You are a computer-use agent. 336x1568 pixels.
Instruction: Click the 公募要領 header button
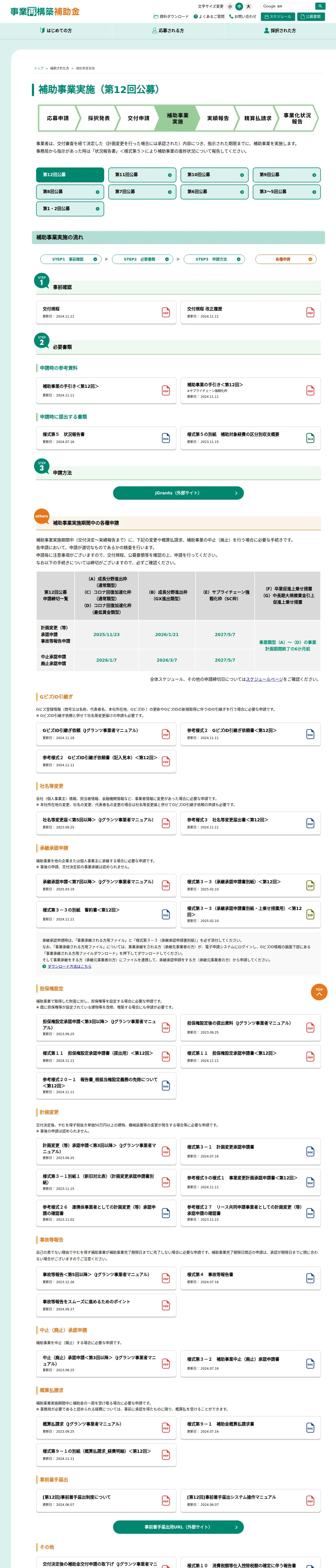tap(311, 16)
